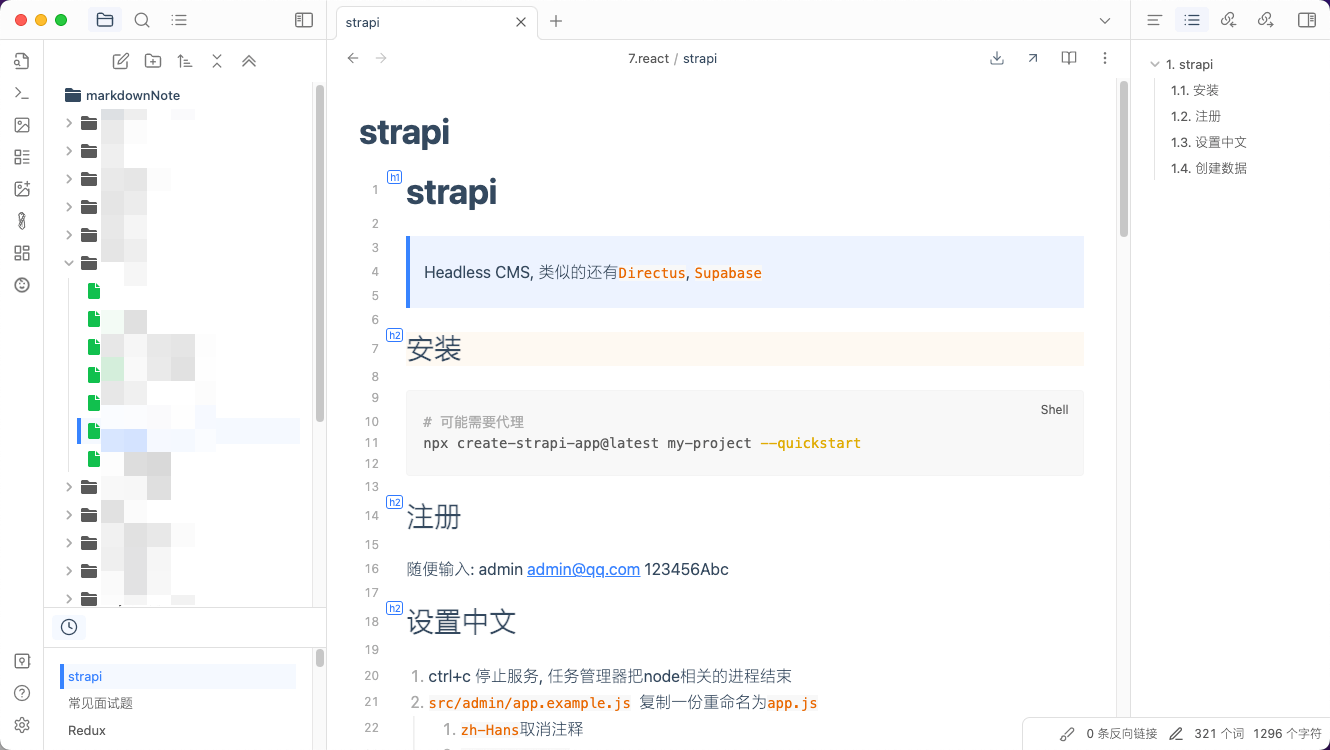This screenshot has width=1330, height=750.
Task: Select the outline view in right panel
Action: [1192, 20]
